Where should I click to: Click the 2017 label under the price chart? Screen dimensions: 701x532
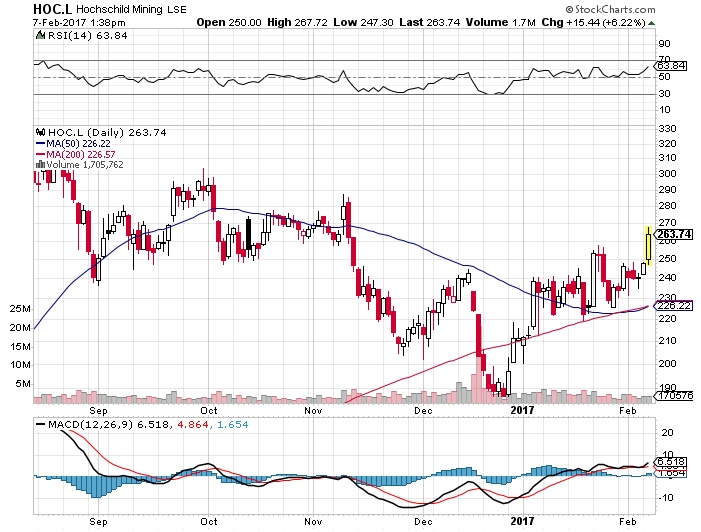[522, 410]
